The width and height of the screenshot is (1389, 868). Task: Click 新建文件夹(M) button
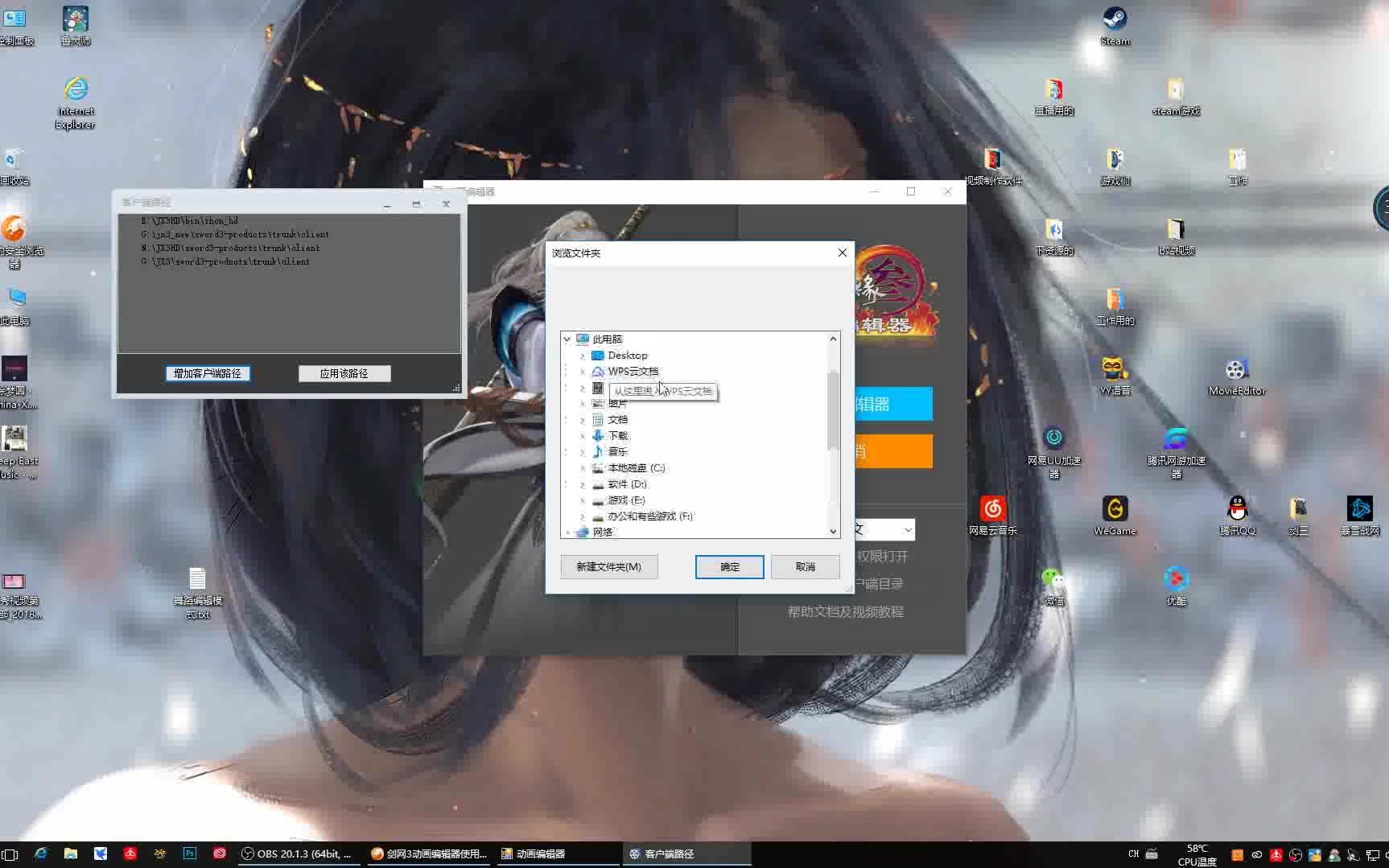click(609, 566)
